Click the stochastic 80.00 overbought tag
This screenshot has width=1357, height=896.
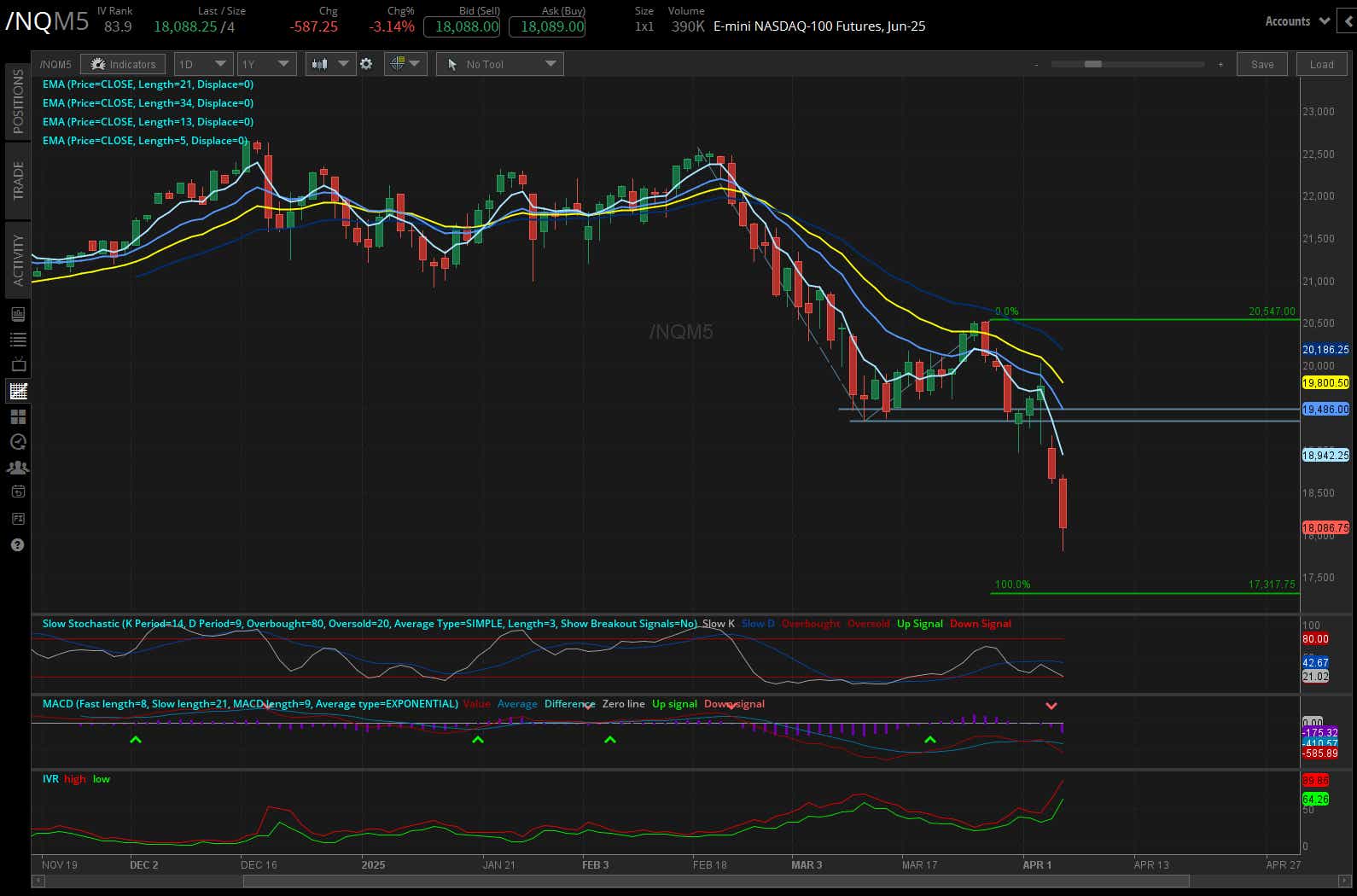tap(1315, 639)
